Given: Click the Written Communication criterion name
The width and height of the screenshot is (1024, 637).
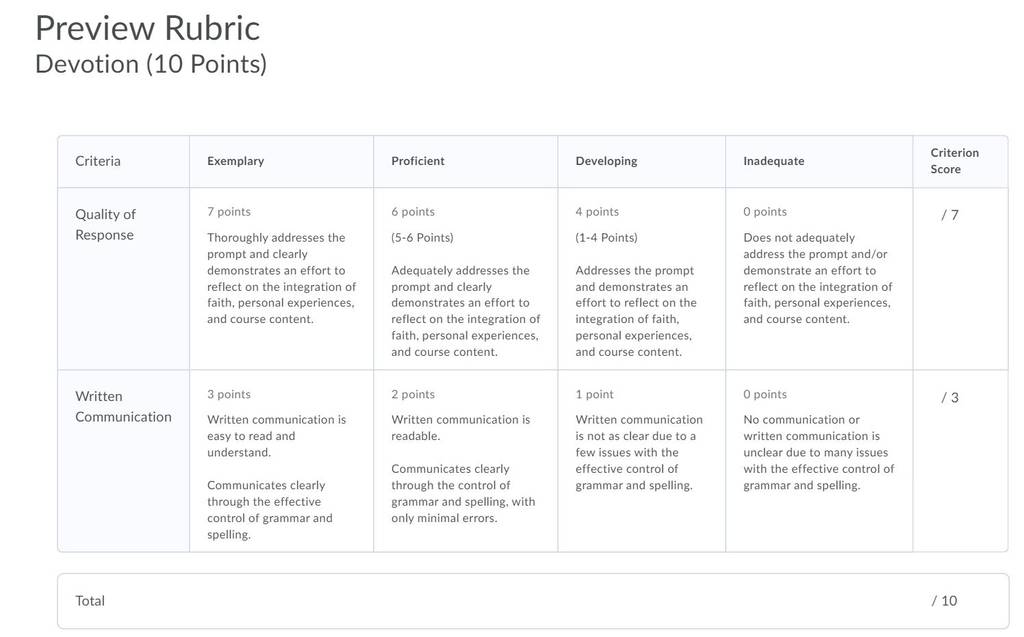Looking at the screenshot, I should [x=123, y=406].
